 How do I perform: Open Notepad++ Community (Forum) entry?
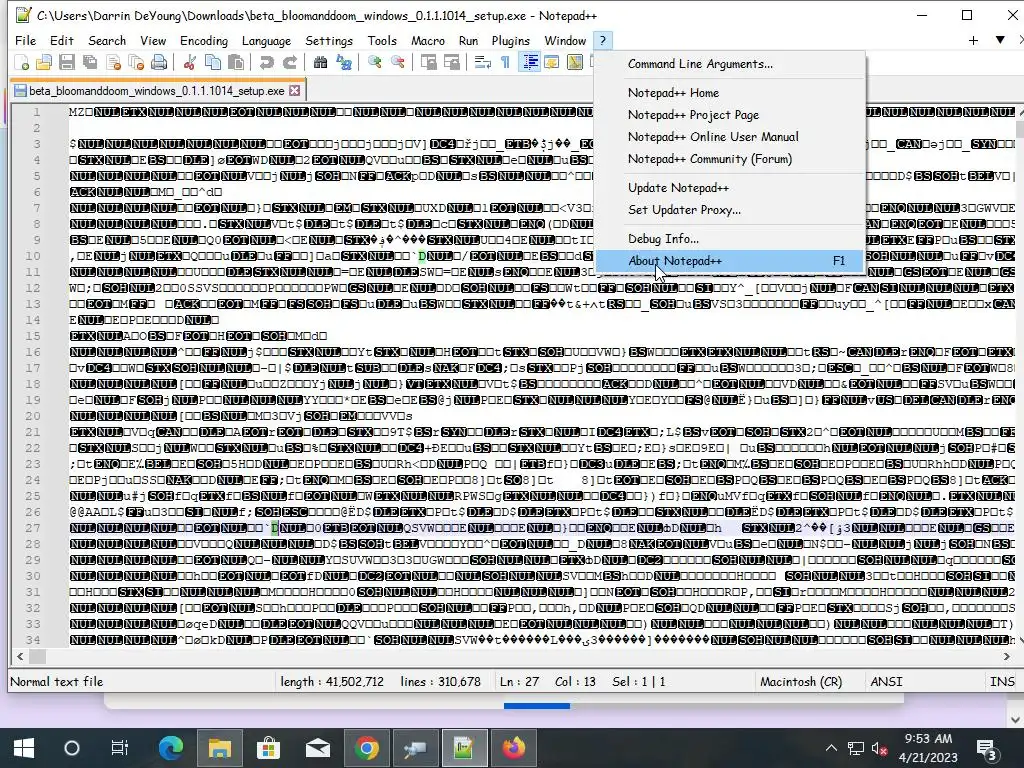point(730,159)
